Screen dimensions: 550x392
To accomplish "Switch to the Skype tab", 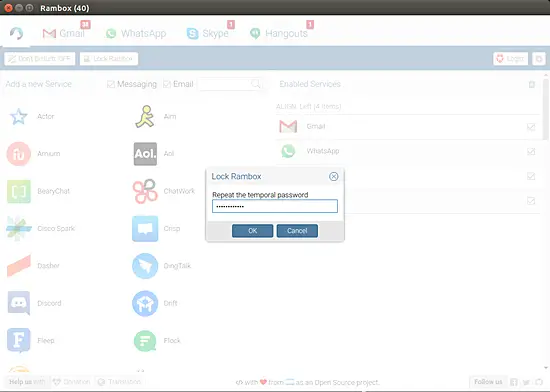I will [207, 33].
